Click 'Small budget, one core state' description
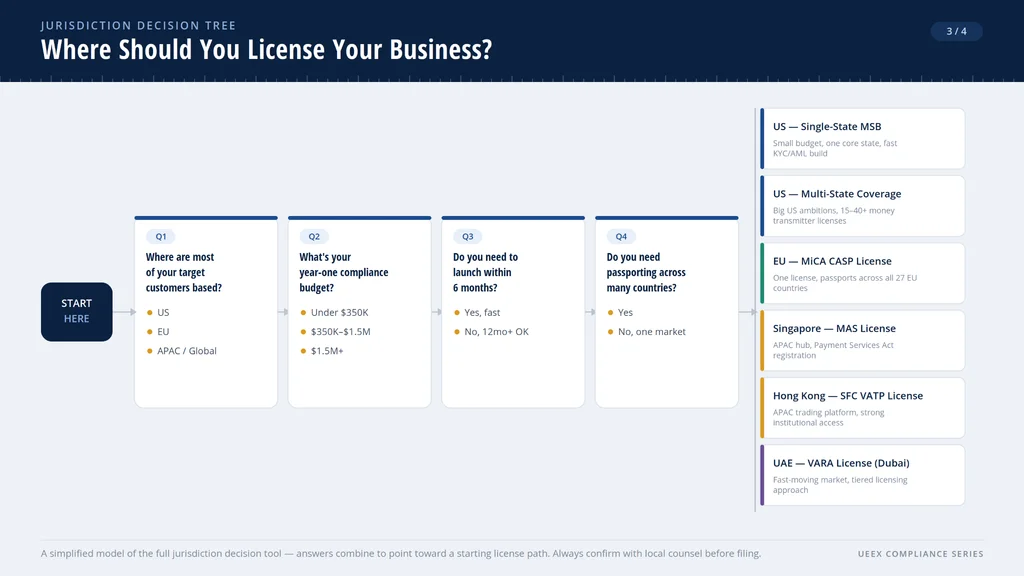1024x576 pixels. (835, 148)
